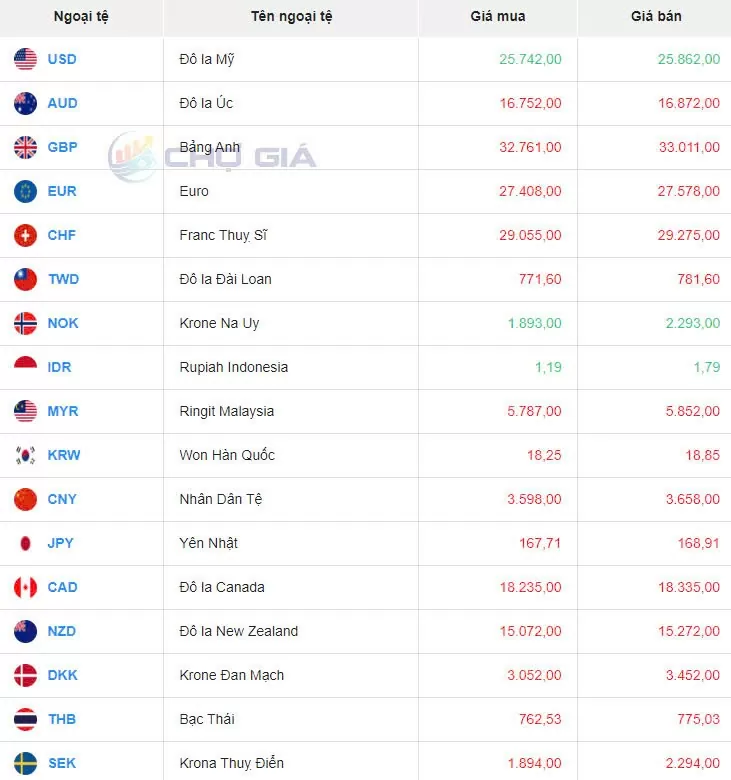Click the European Union flag icon
Screen dimensions: 731x780
click(25, 191)
